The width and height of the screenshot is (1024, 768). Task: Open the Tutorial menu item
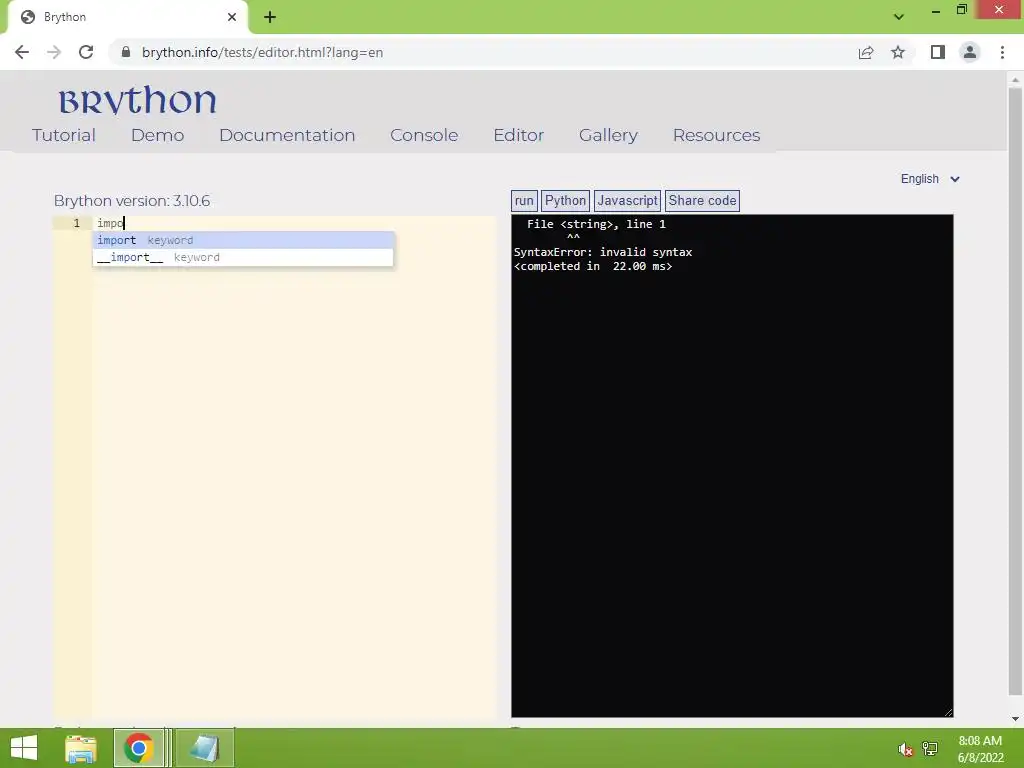pyautogui.click(x=64, y=135)
